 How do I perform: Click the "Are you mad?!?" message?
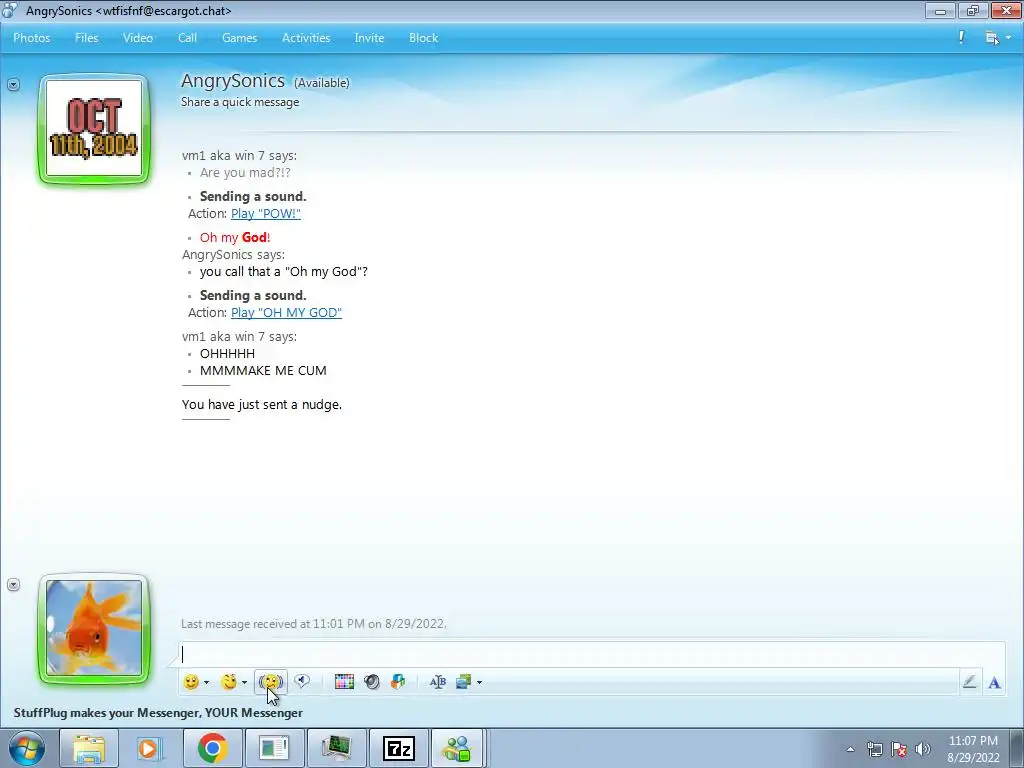[x=245, y=172]
